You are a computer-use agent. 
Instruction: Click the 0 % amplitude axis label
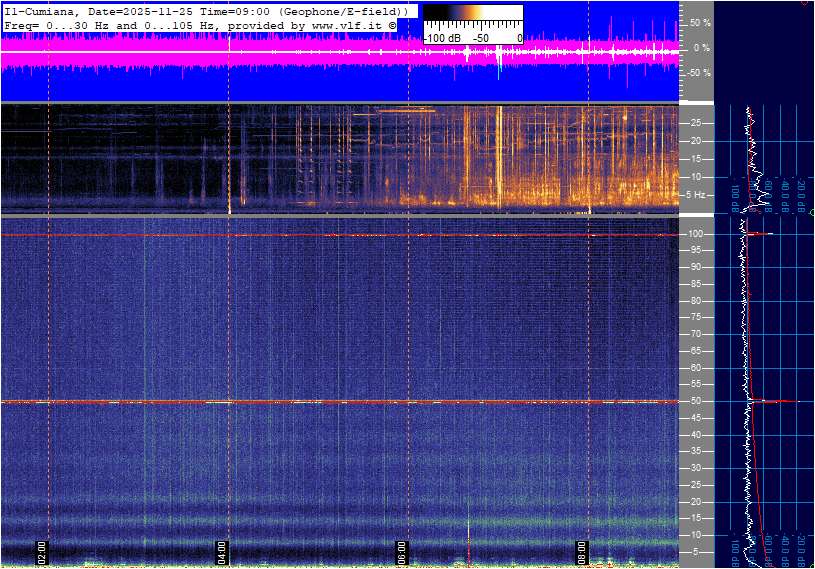[702, 48]
